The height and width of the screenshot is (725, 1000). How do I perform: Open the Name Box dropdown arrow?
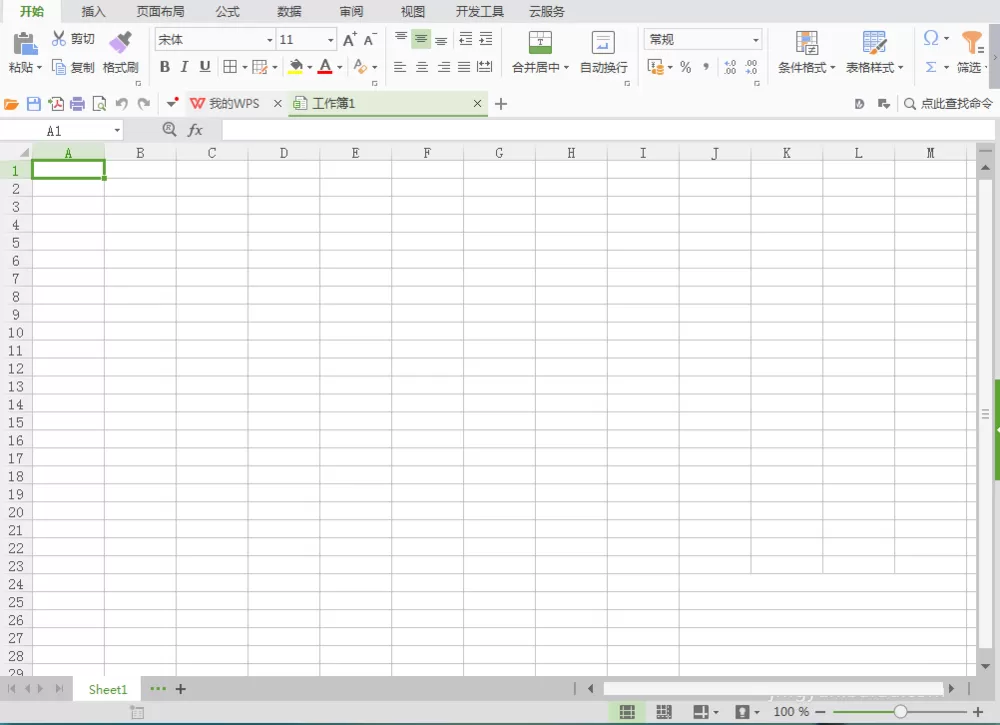(117, 130)
